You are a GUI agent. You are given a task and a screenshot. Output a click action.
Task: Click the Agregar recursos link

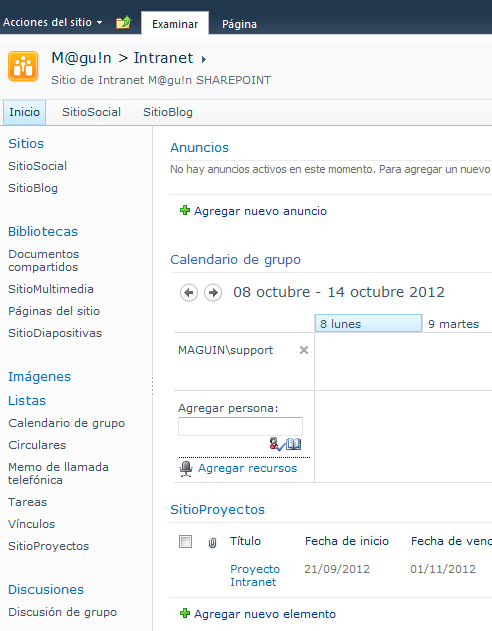tap(247, 468)
